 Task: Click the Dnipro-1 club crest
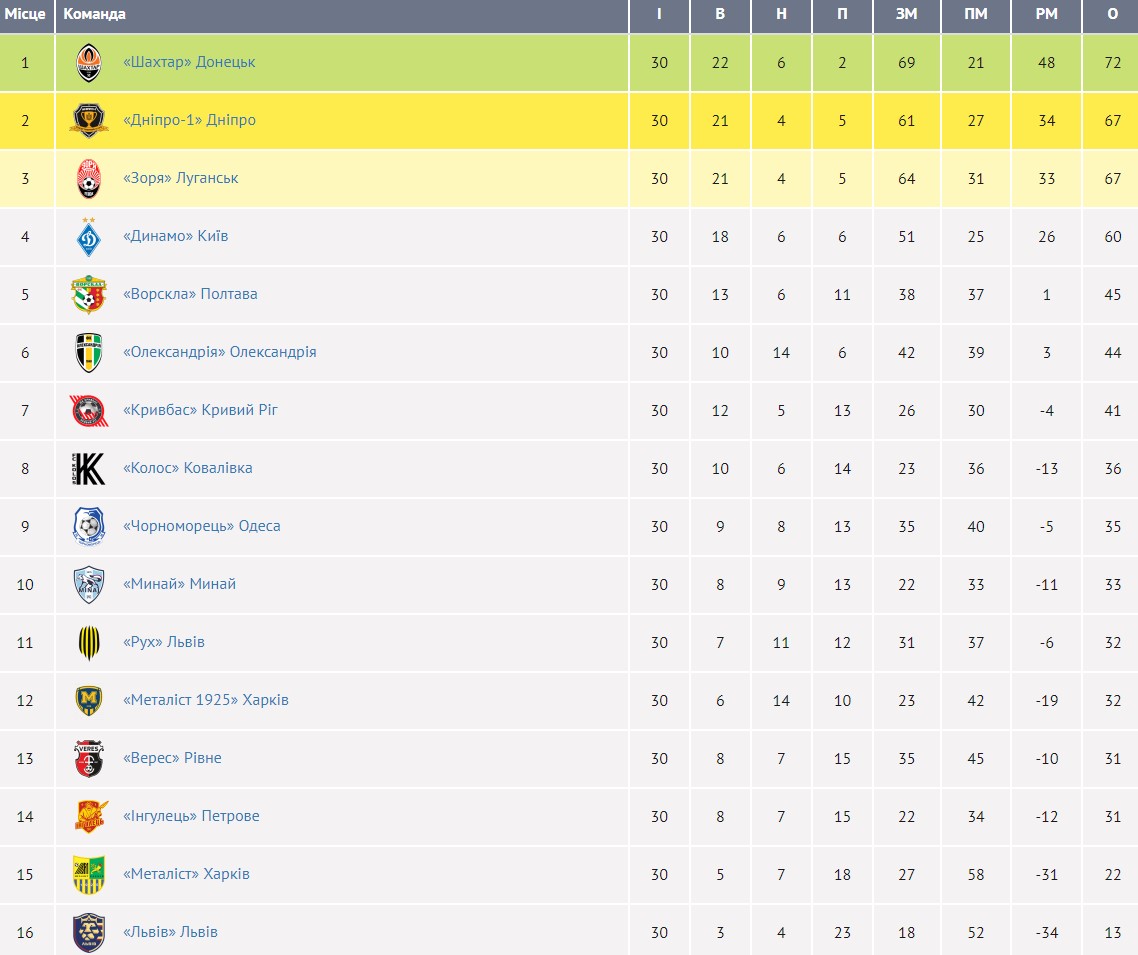click(x=89, y=121)
